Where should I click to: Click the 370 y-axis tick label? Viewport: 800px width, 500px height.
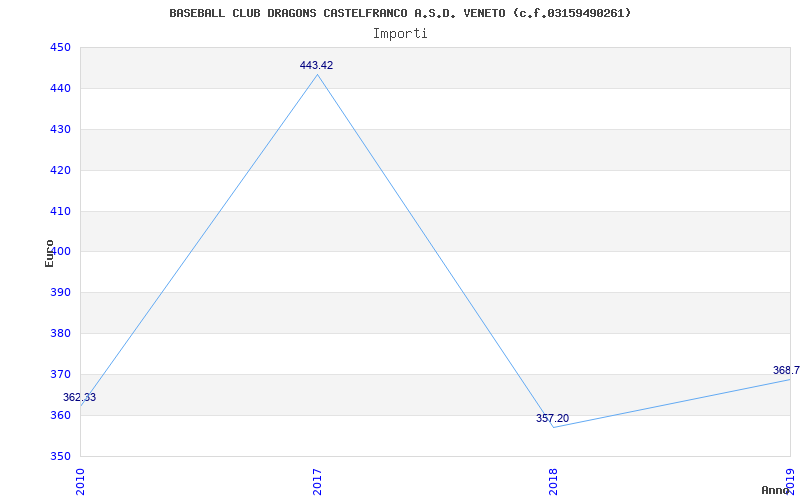(60, 374)
